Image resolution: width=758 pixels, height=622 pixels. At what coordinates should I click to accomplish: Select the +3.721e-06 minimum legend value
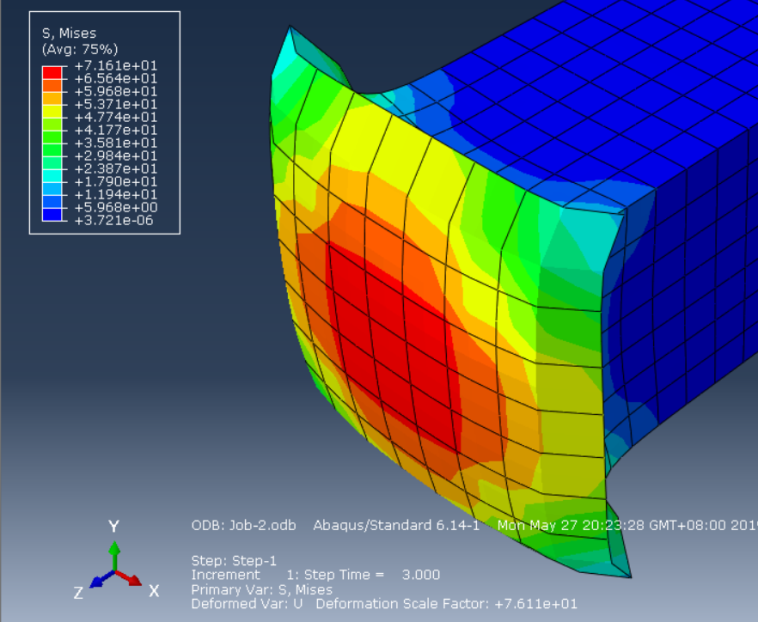[114, 220]
